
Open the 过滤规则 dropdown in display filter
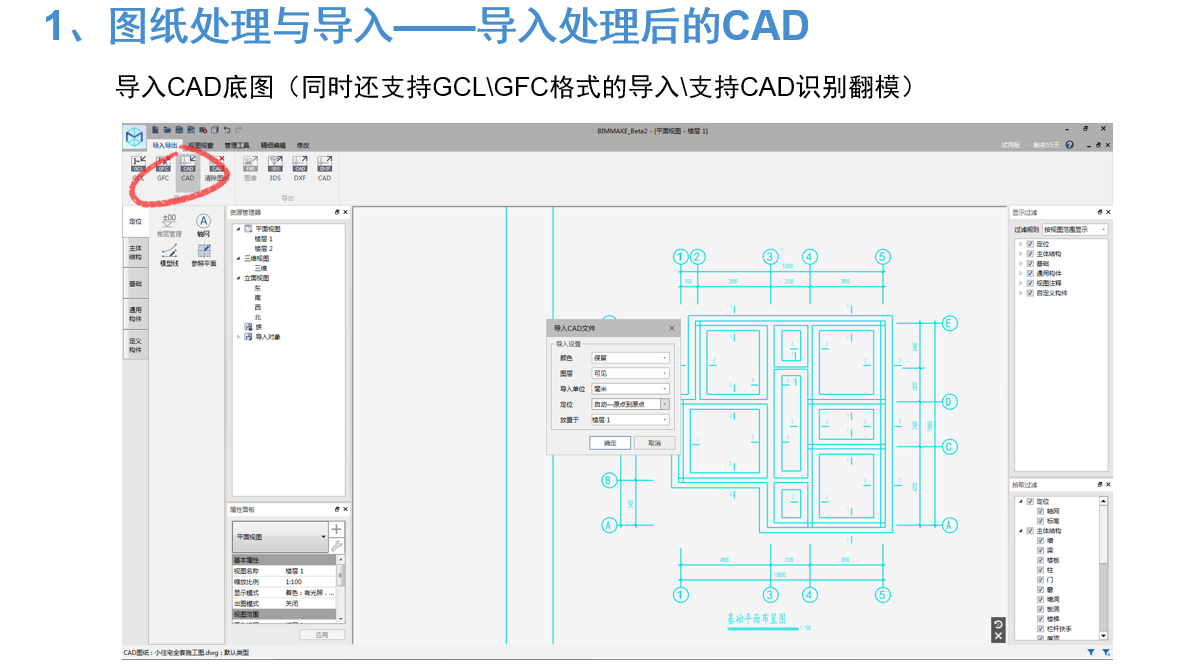pos(1075,229)
